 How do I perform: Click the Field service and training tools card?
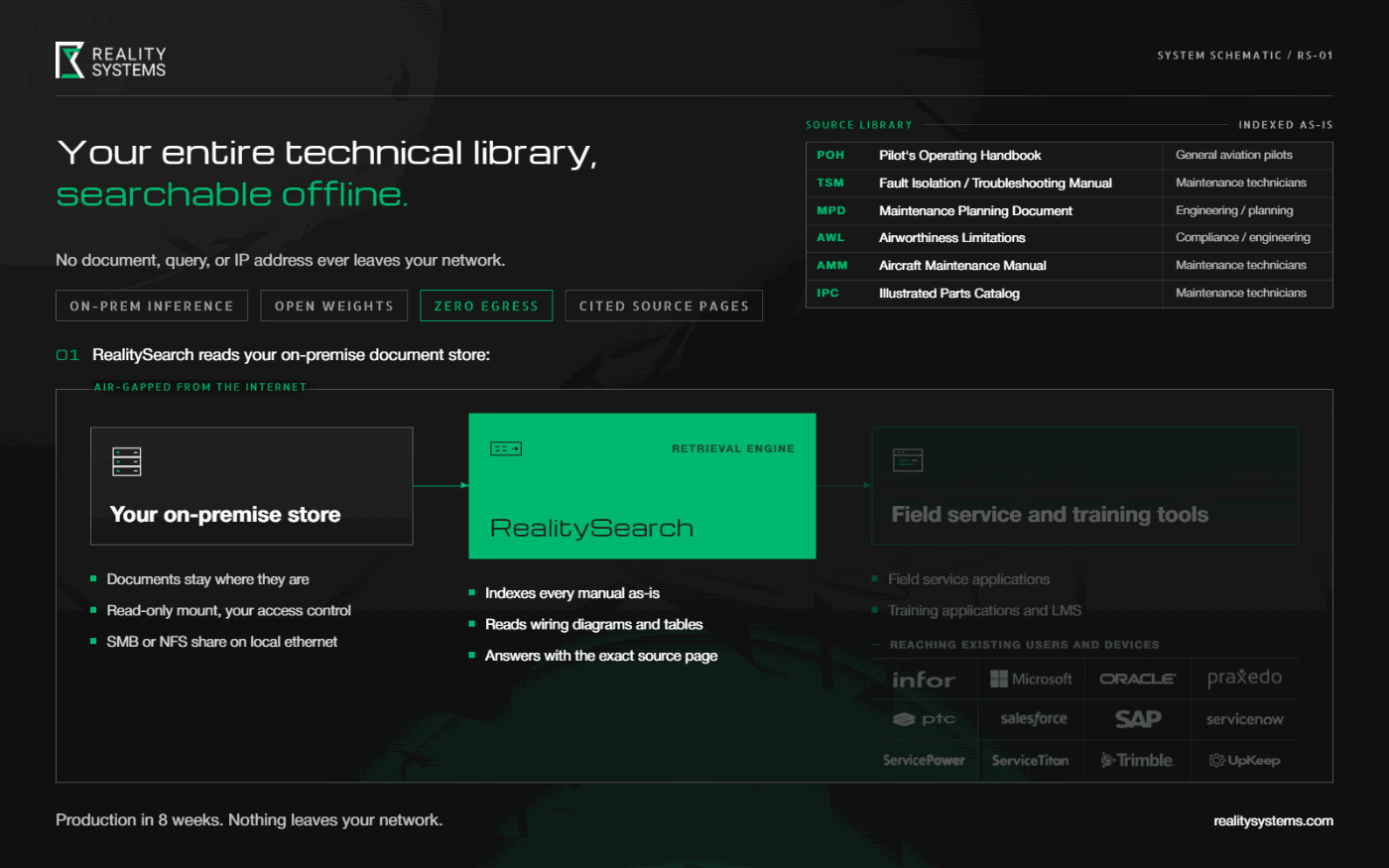1084,486
